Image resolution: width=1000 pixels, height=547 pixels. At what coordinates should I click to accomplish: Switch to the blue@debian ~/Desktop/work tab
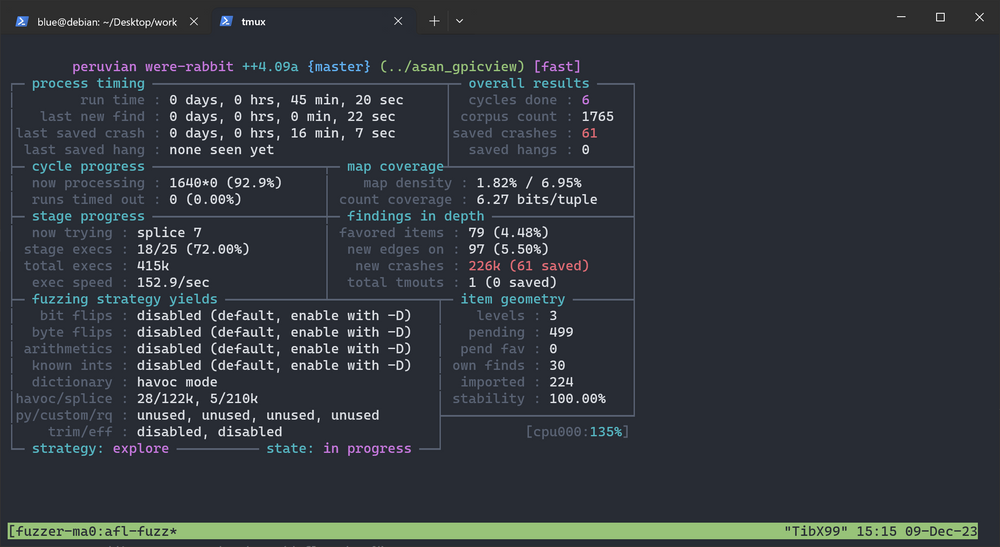(x=104, y=20)
